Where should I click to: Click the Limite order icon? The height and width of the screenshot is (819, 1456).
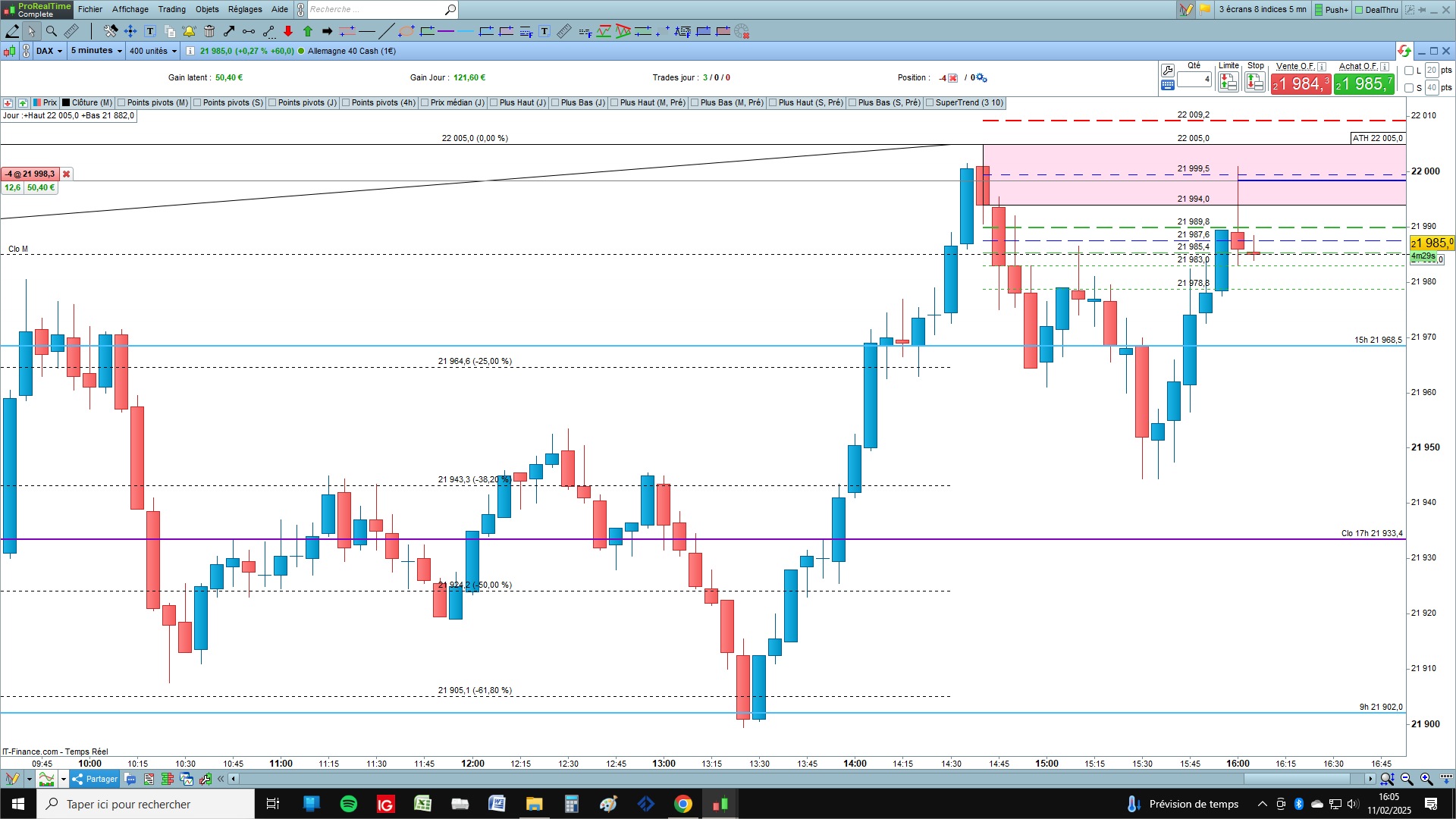(1228, 82)
